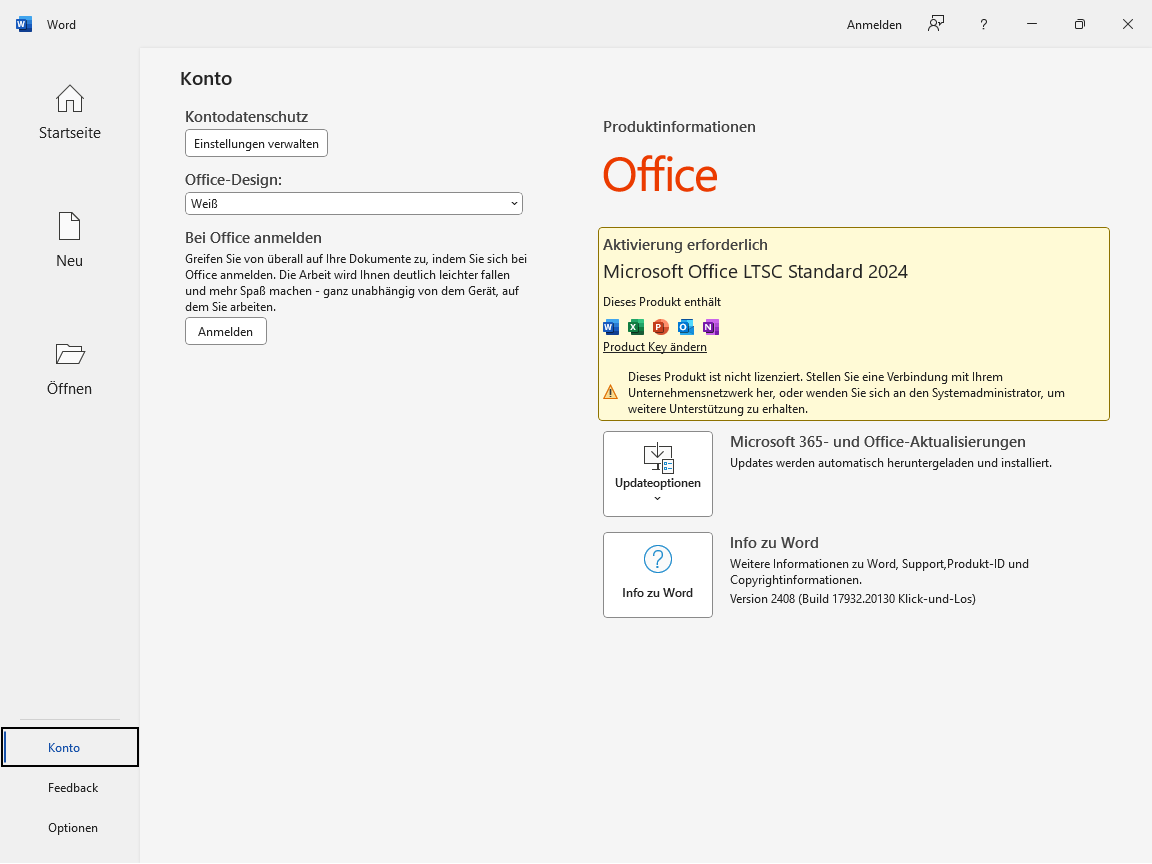The height and width of the screenshot is (864, 1152).
Task: Click the Excel icon in product list
Action: point(636,327)
